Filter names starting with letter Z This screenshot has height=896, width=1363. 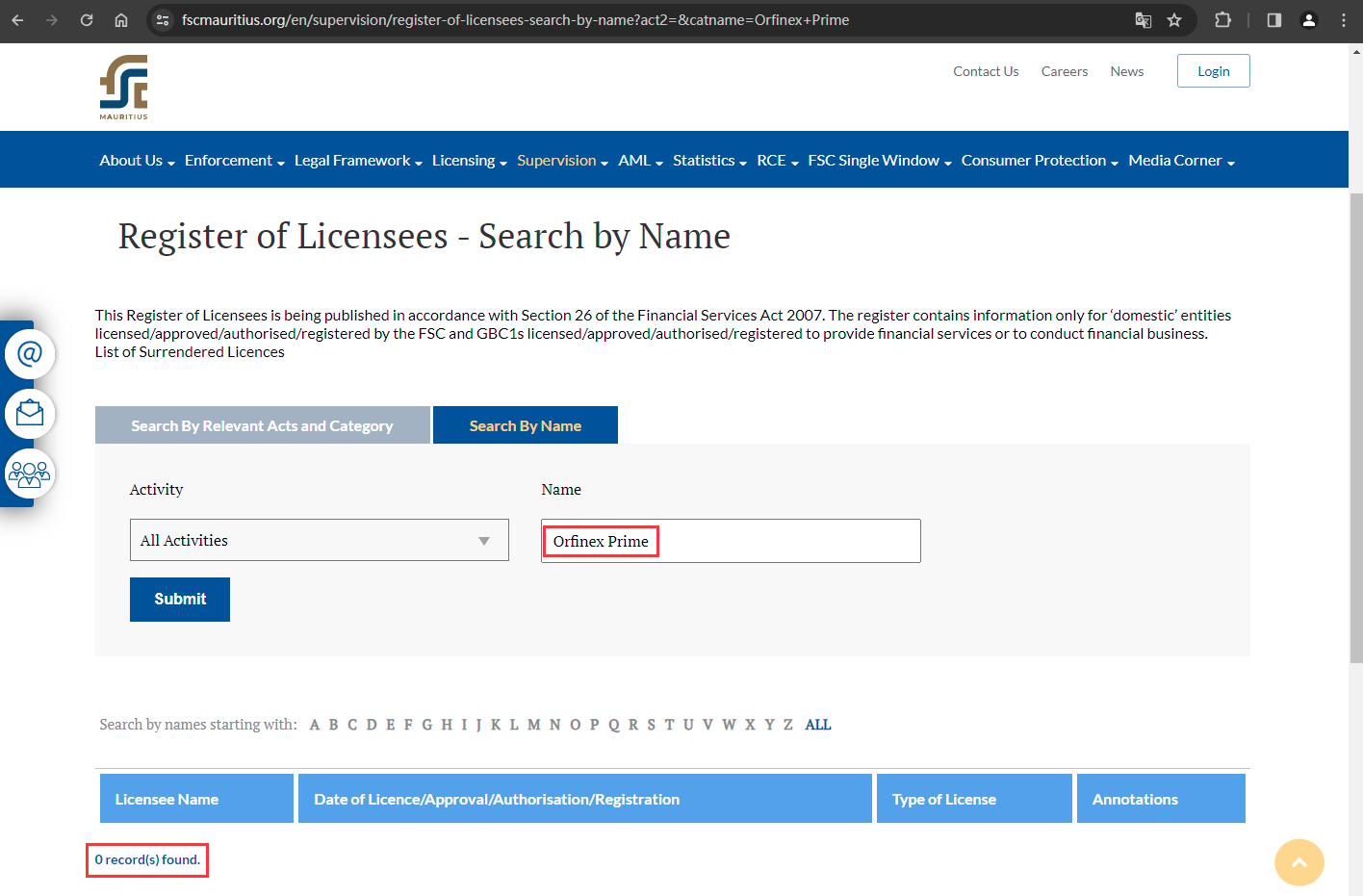click(x=787, y=725)
